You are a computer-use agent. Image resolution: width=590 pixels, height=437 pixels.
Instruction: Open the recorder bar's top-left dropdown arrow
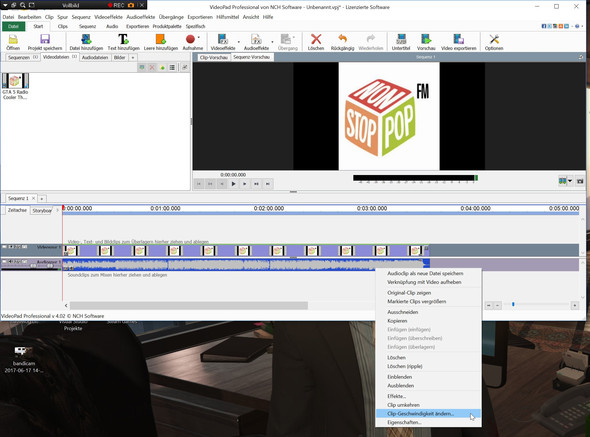pos(5,5)
